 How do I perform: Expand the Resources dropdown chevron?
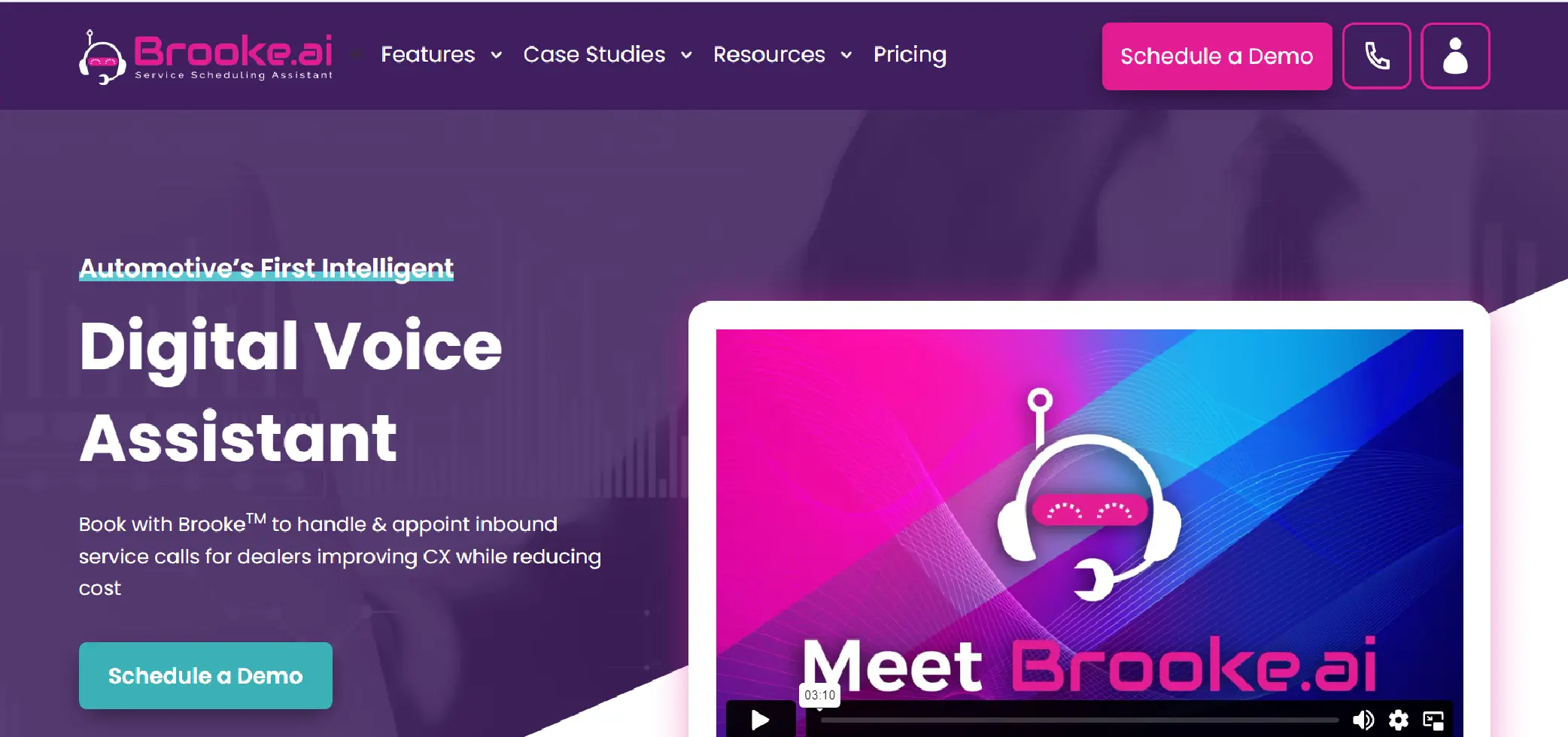click(x=846, y=55)
